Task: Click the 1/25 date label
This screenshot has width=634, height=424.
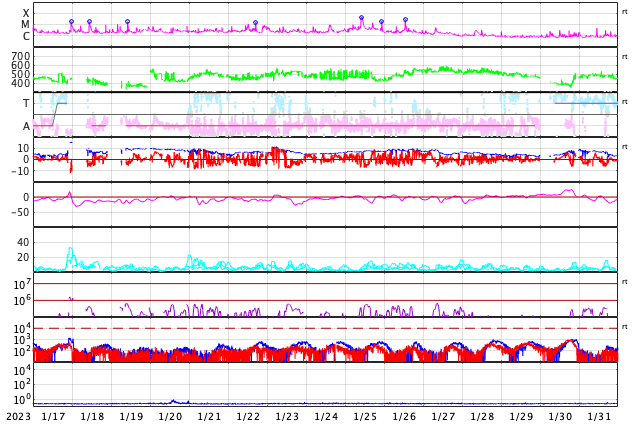Action: coord(365,416)
